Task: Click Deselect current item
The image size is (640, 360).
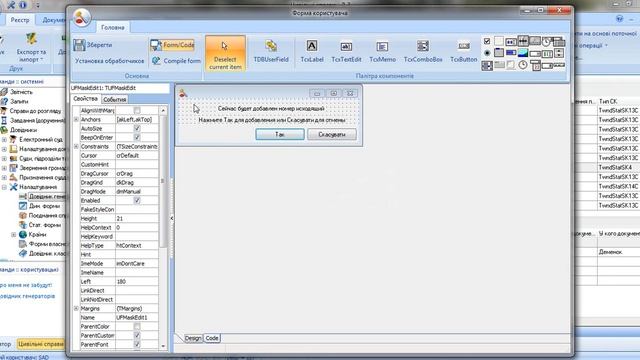Action: 225,53
